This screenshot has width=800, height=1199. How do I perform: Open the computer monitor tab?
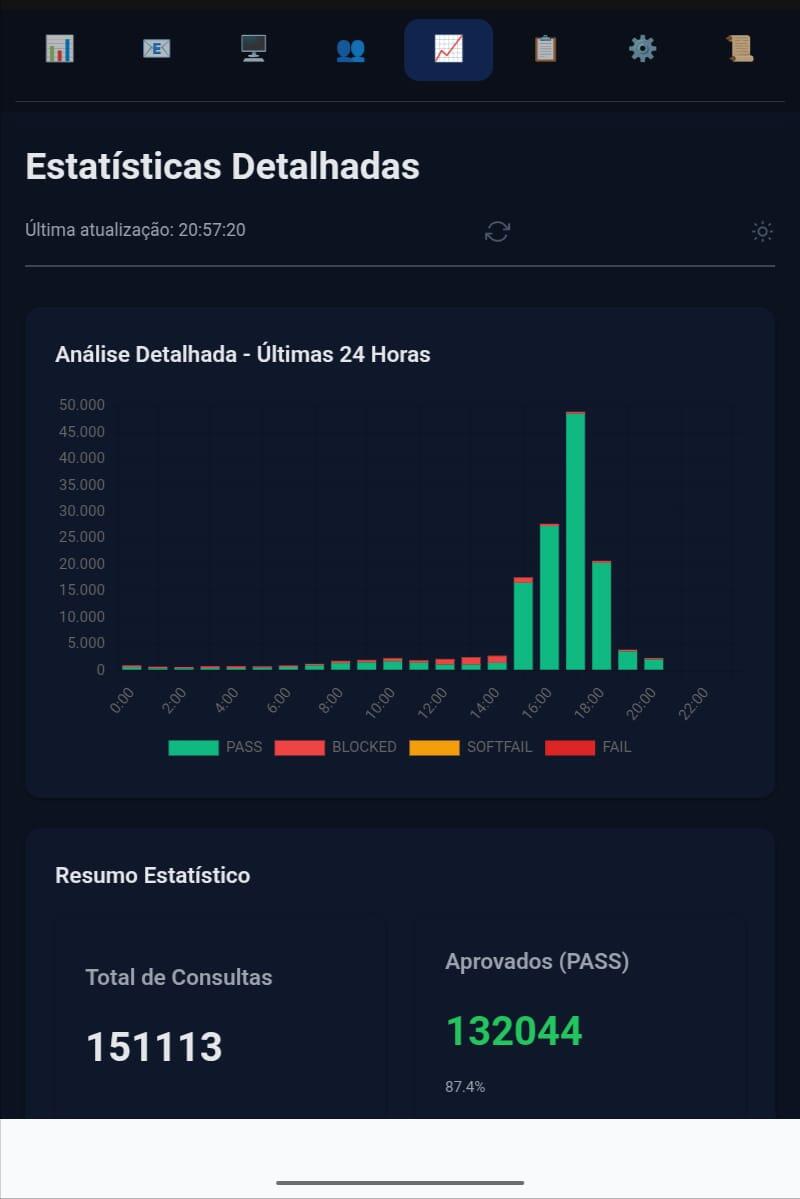coord(254,49)
